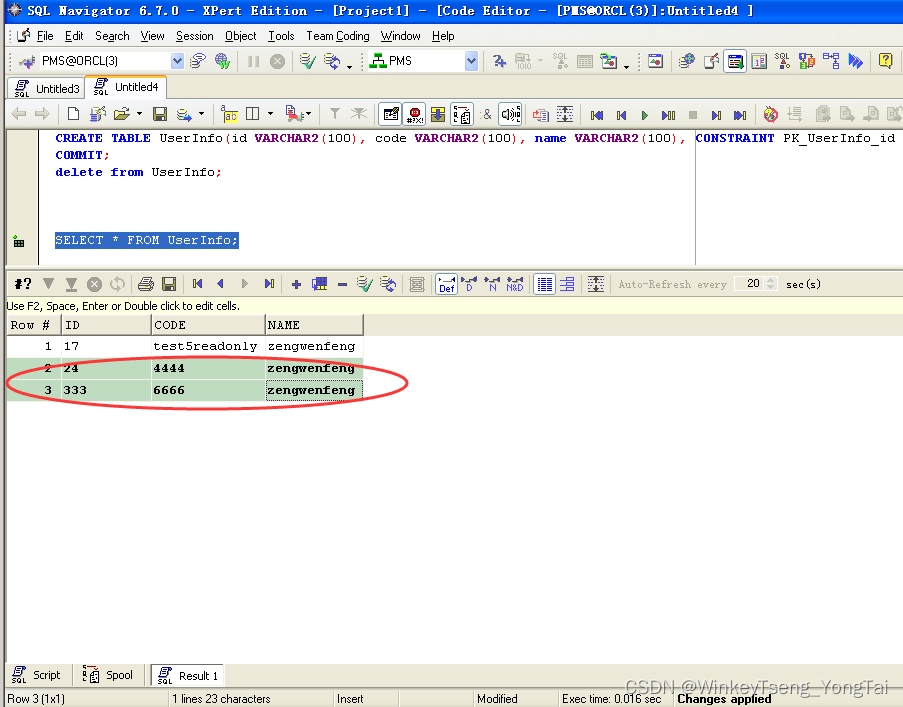Click the printer icon in results toolbar
Viewport: 903px width, 707px height.
[146, 284]
